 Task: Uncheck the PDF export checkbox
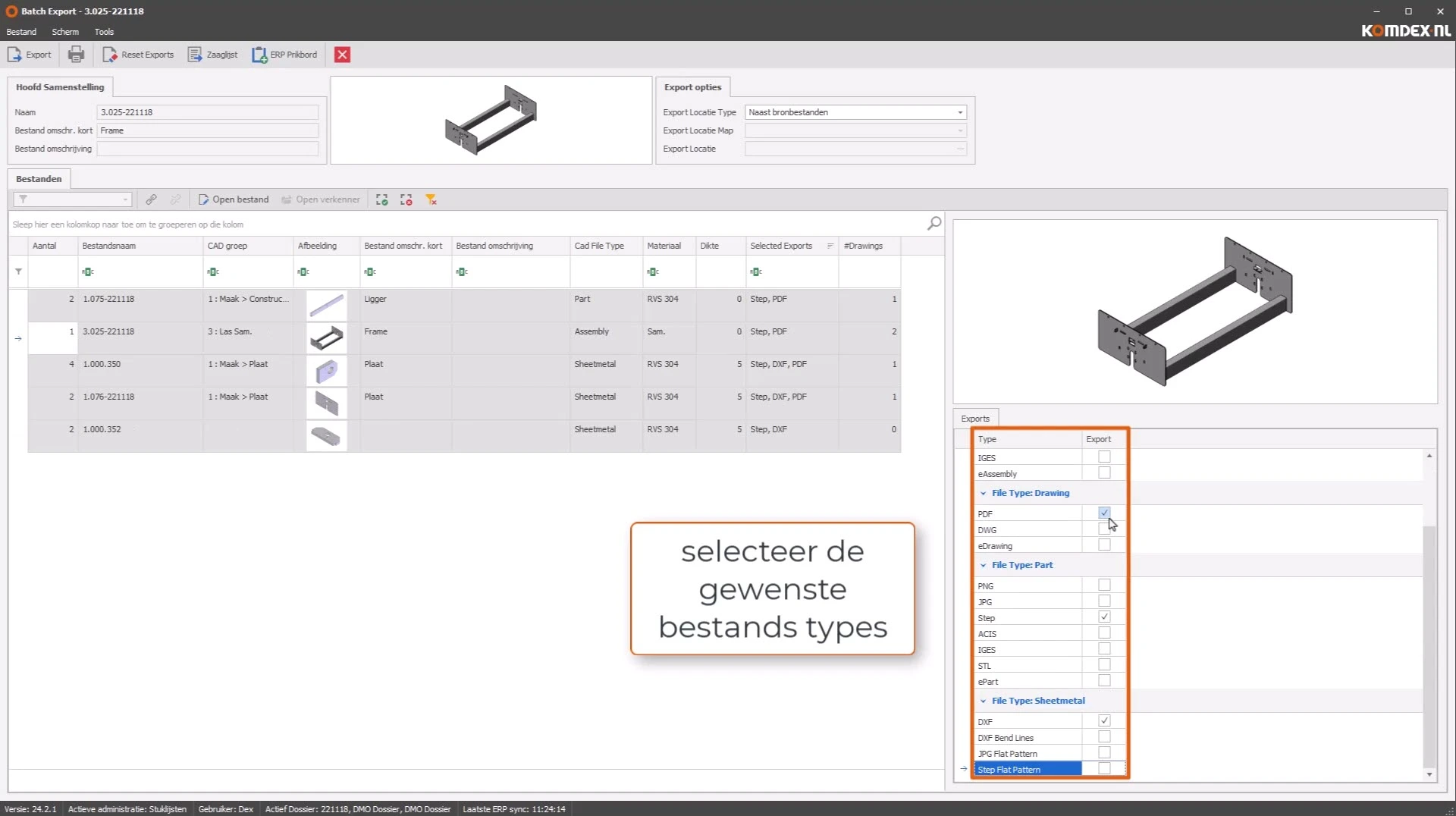point(1104,513)
